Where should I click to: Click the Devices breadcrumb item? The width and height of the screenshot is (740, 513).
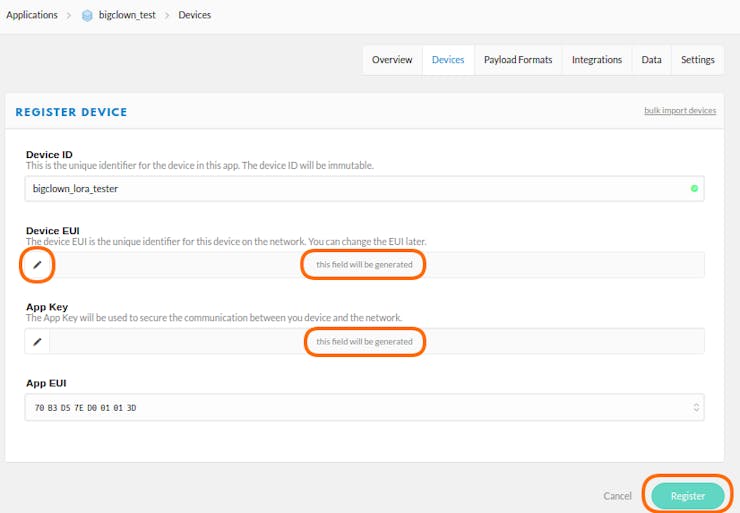(194, 15)
